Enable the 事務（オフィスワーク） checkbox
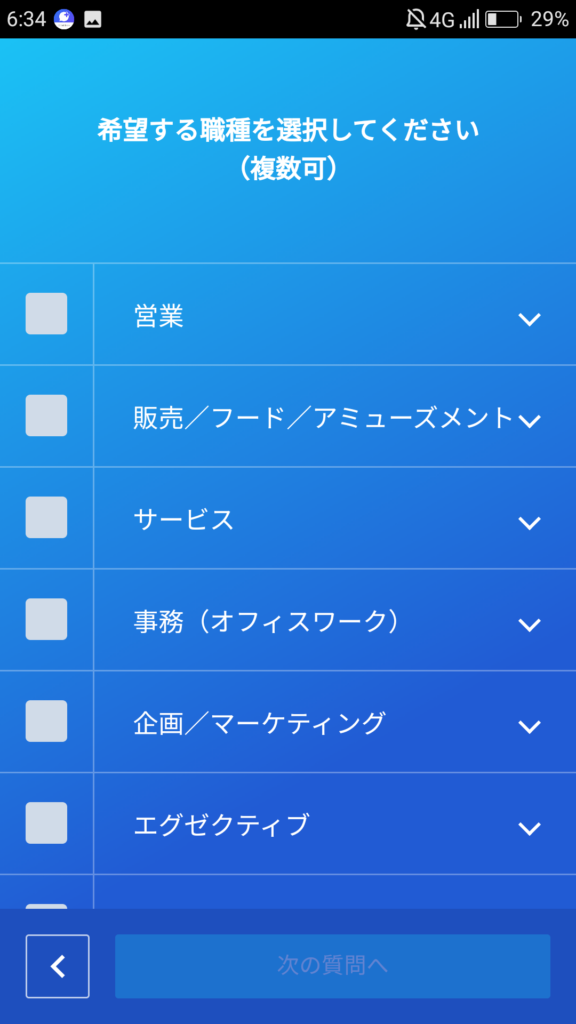The height and width of the screenshot is (1024, 576). tap(46, 619)
